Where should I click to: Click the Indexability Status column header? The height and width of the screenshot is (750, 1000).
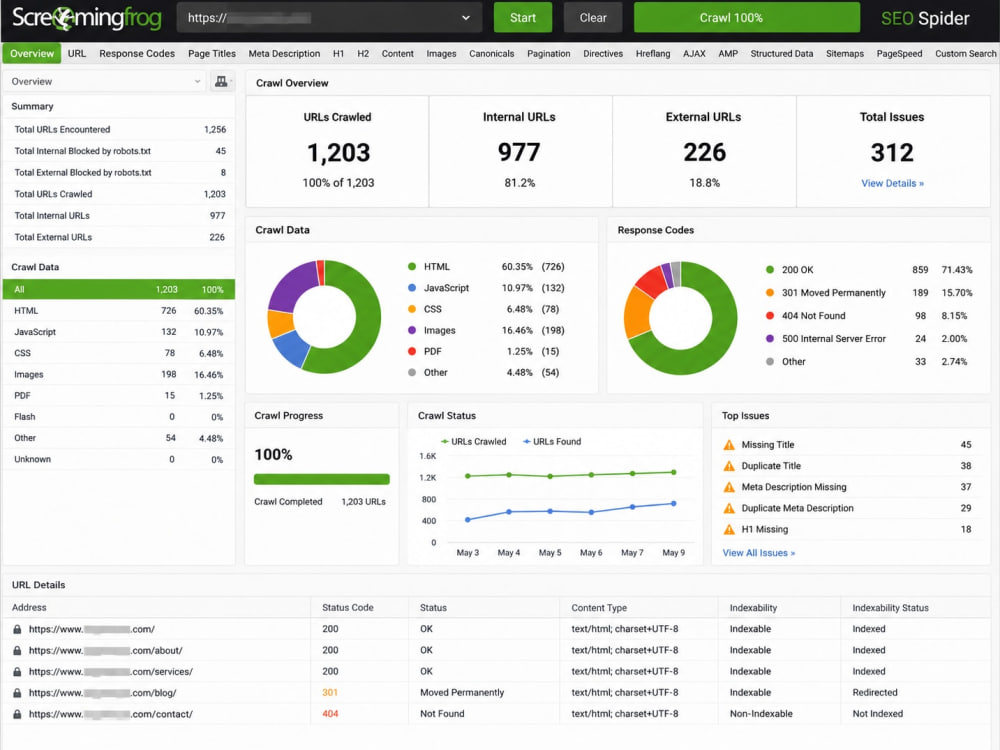890,608
